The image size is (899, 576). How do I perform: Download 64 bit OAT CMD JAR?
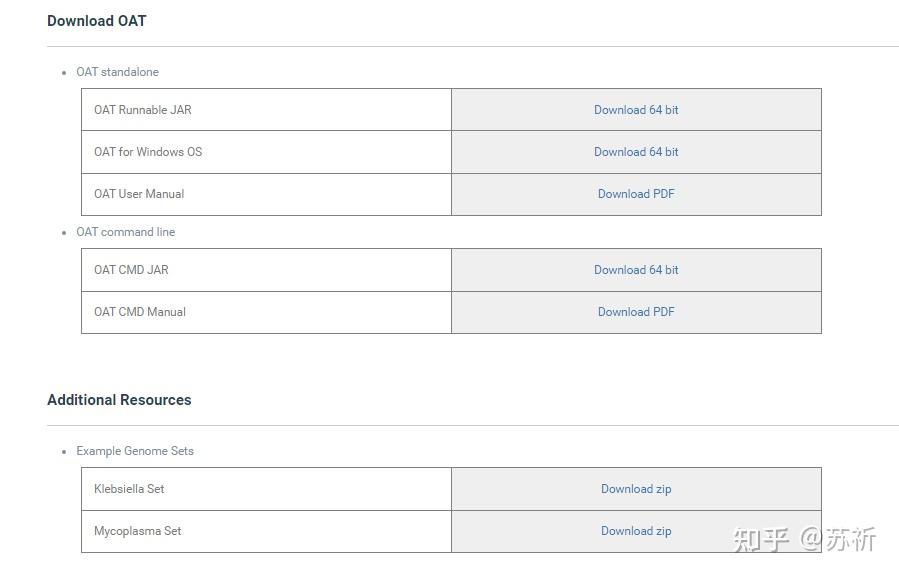click(x=636, y=270)
